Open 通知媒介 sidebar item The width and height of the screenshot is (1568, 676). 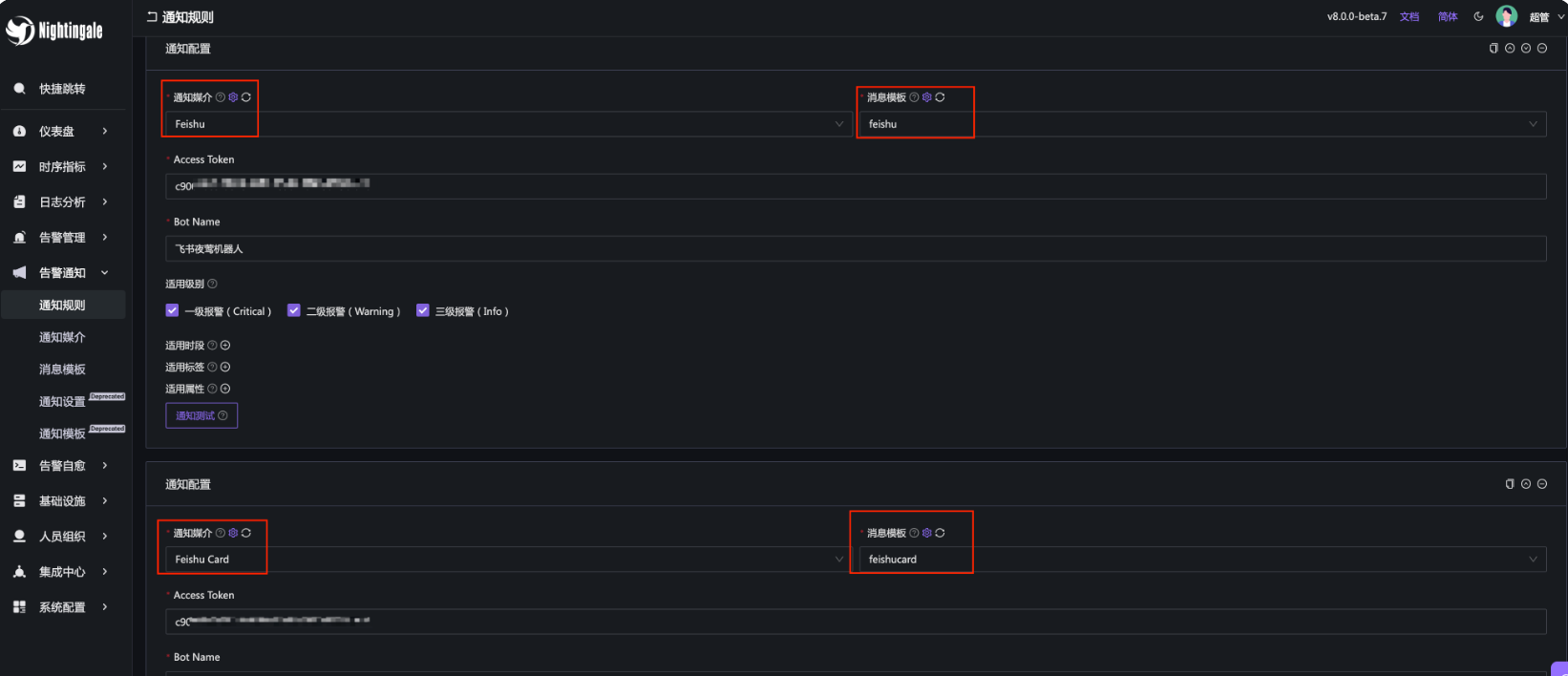[x=62, y=337]
